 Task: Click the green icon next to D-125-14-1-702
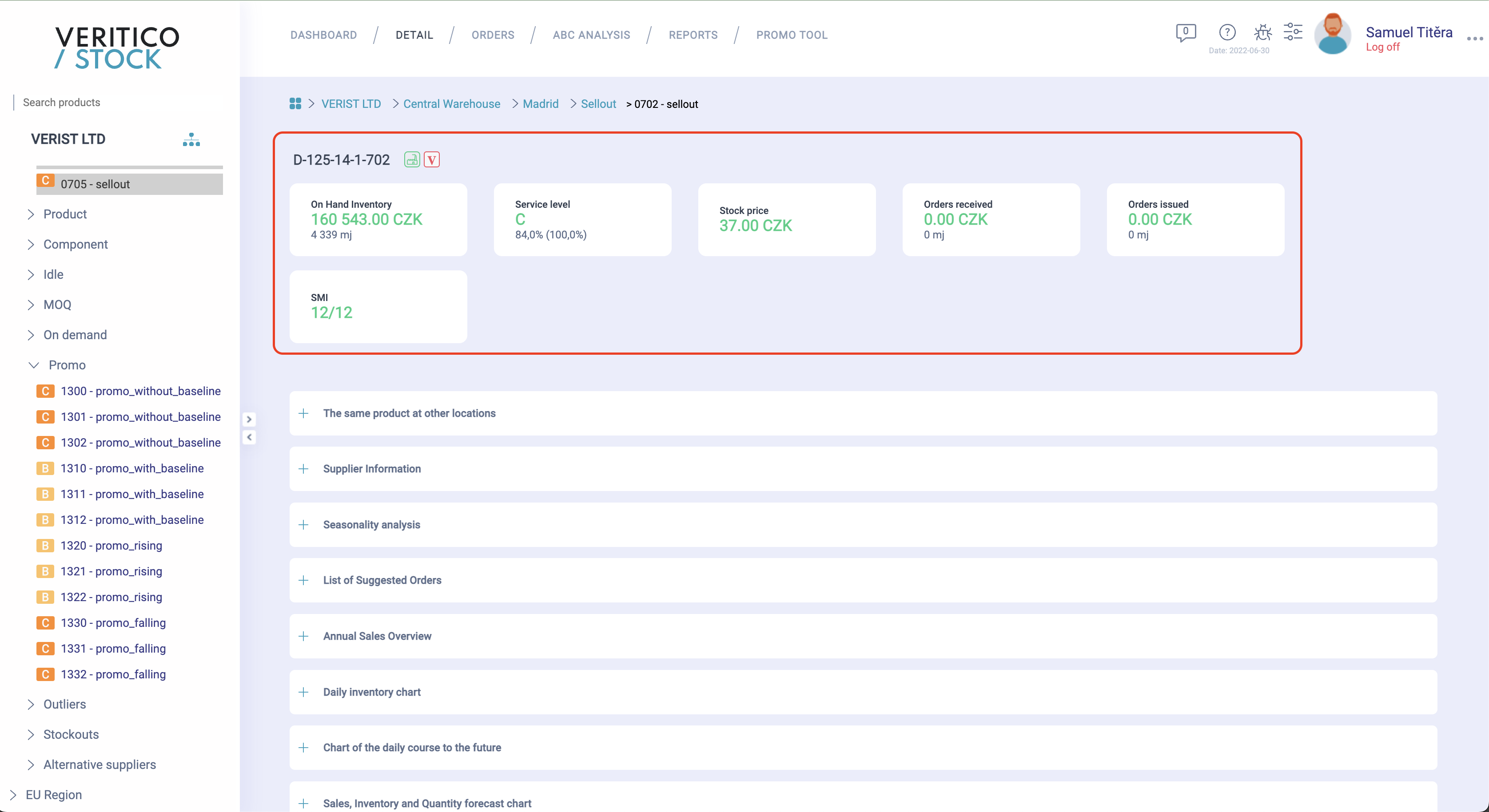point(411,160)
